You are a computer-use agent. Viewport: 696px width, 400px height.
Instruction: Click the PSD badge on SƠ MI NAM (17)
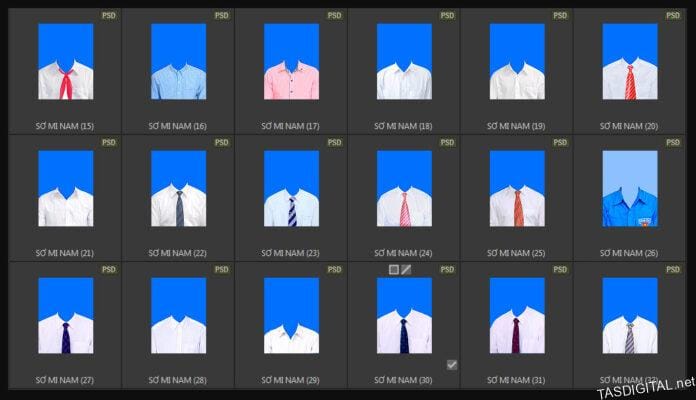pyautogui.click(x=334, y=16)
